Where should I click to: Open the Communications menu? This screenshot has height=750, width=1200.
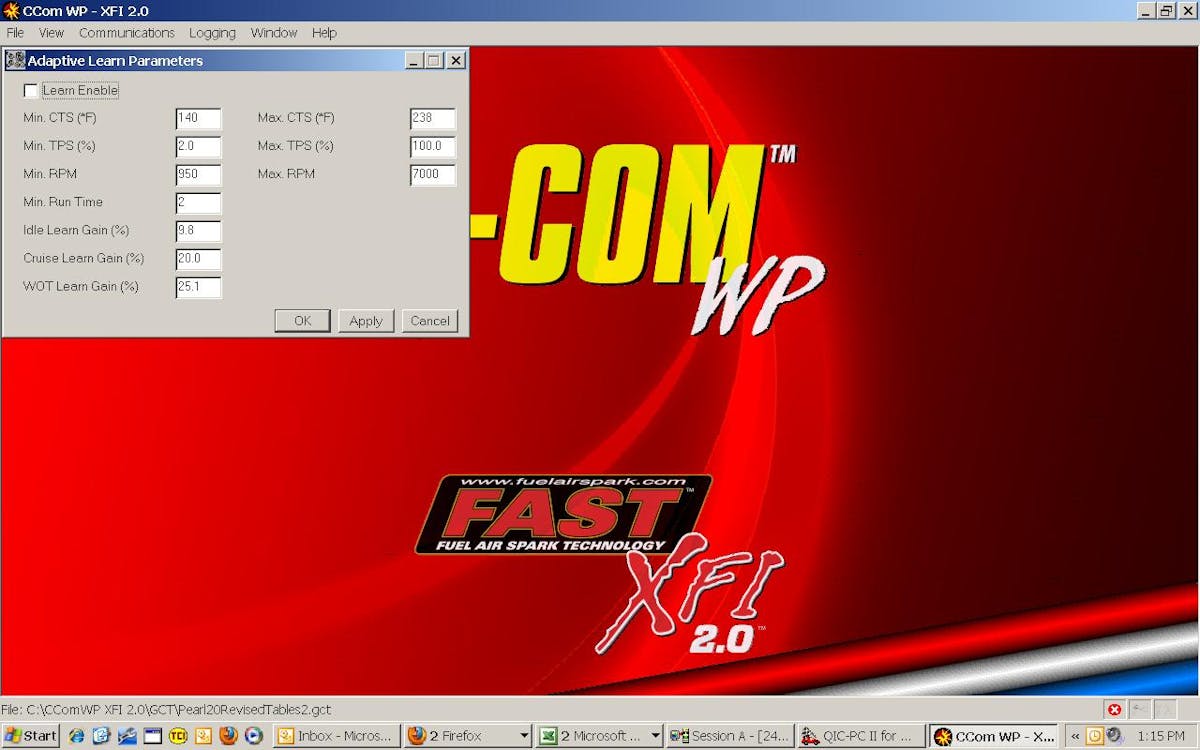[x=126, y=33]
